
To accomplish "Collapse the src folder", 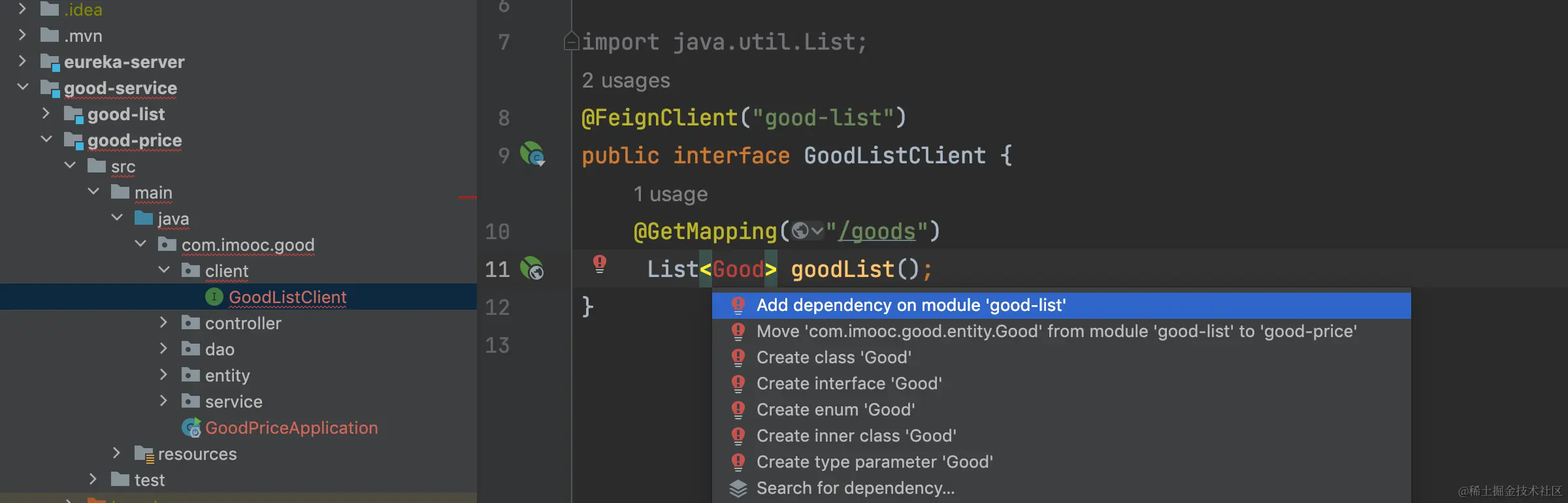I will (x=69, y=165).
